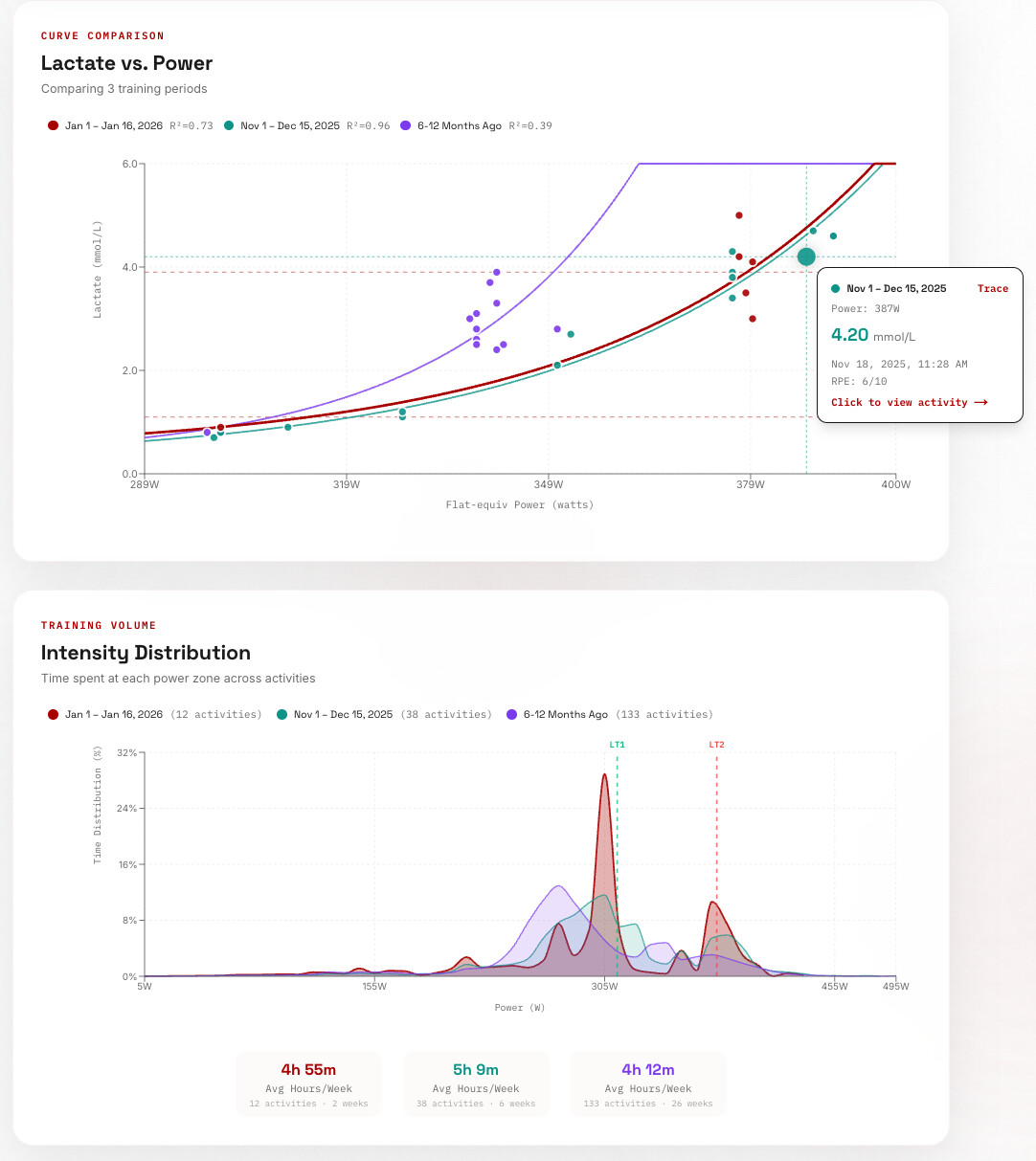This screenshot has height=1161, width=1036.
Task: Toggle 'Nov 1 – Dec 15, 2025' in Intensity Distribution legend
Action: tap(342, 715)
